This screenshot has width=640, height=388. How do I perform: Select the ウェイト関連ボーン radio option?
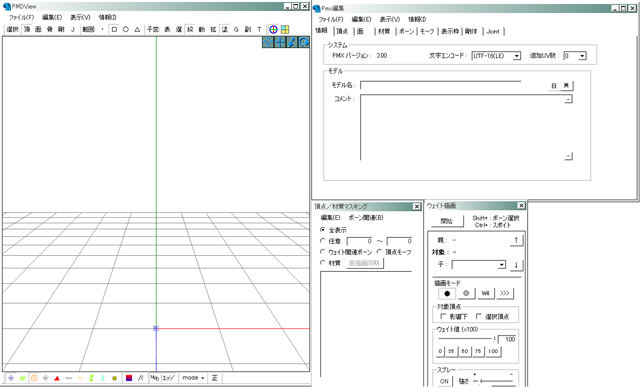(323, 252)
